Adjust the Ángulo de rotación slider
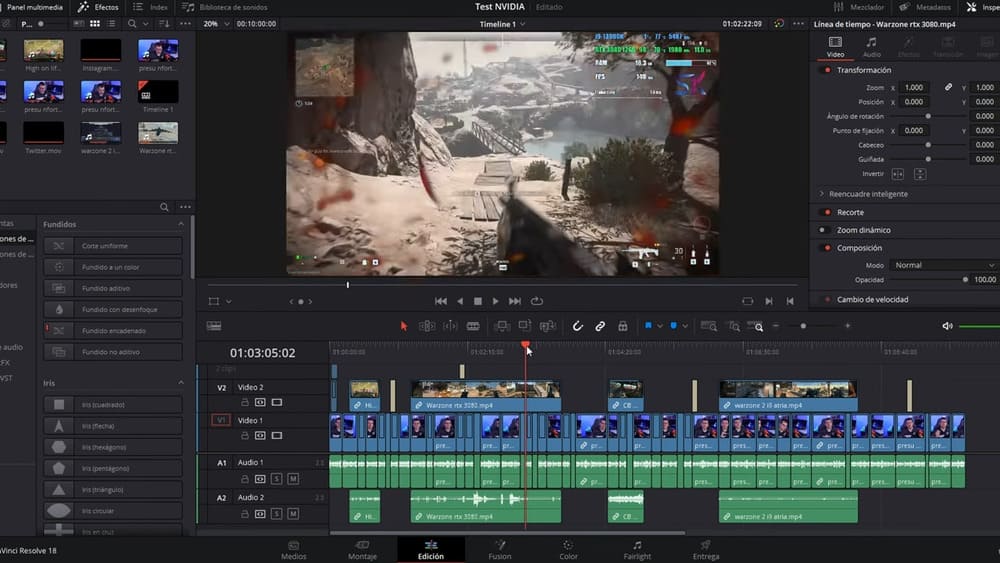This screenshot has width=1000, height=563. 929,116
